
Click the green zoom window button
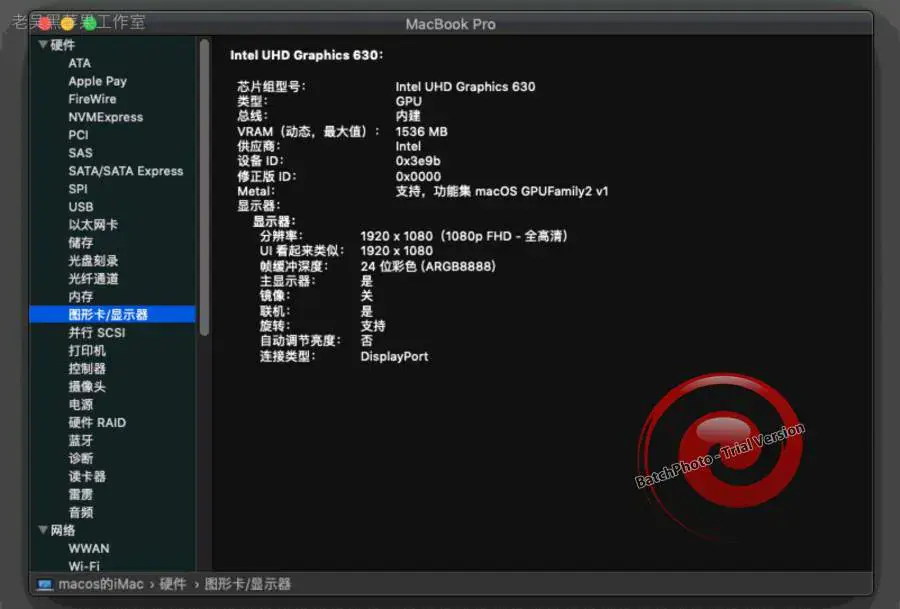tap(90, 24)
